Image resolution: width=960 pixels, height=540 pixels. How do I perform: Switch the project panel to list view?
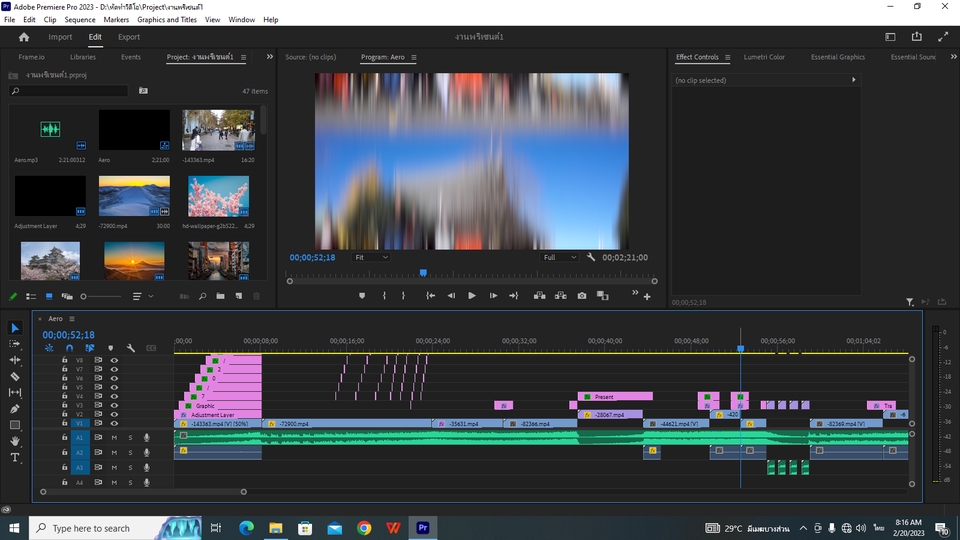[x=31, y=297]
